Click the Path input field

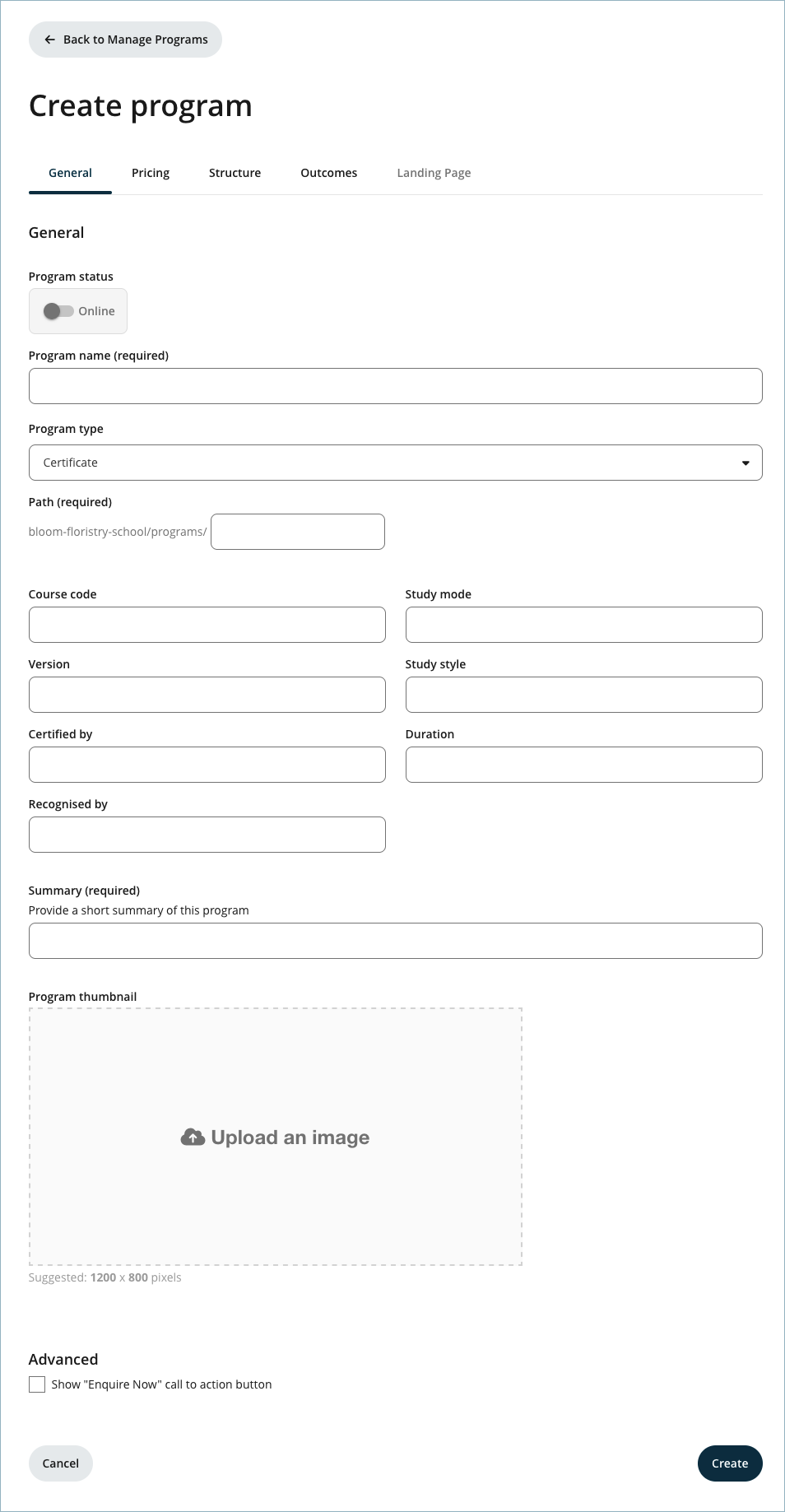(x=298, y=532)
